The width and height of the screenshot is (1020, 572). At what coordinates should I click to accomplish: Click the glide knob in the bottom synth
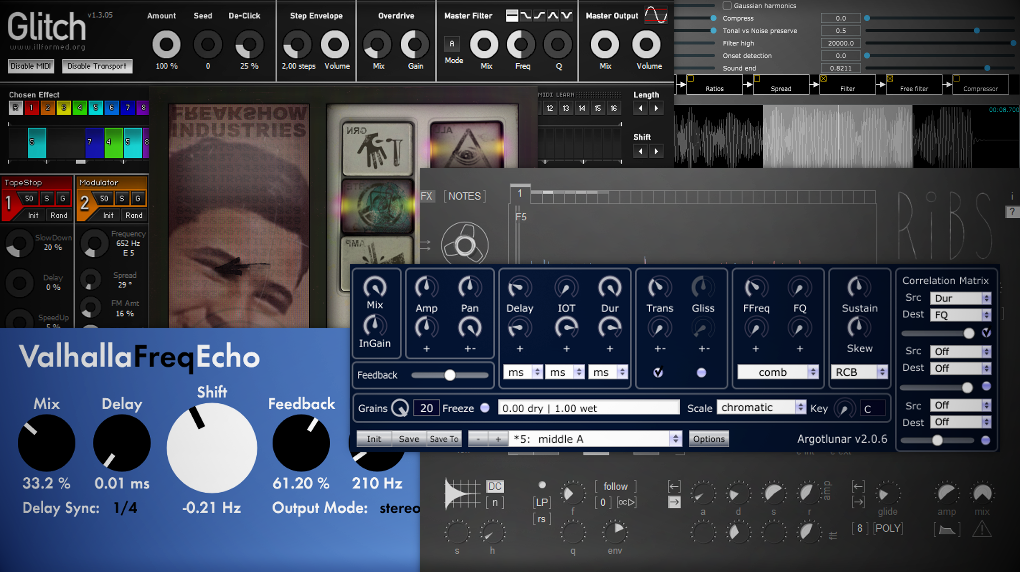click(x=887, y=493)
